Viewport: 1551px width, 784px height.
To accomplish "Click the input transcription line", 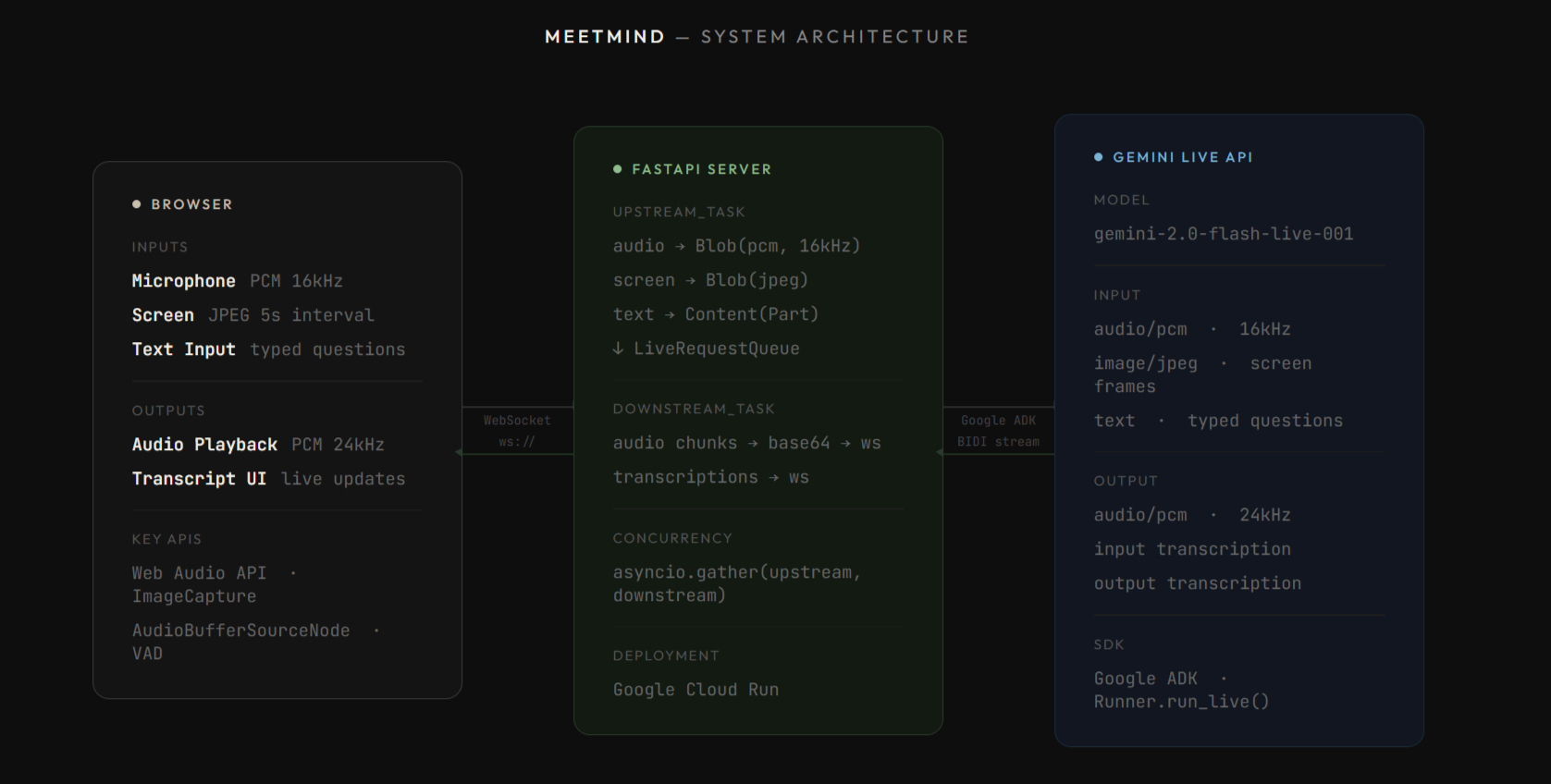I will pos(1192,549).
